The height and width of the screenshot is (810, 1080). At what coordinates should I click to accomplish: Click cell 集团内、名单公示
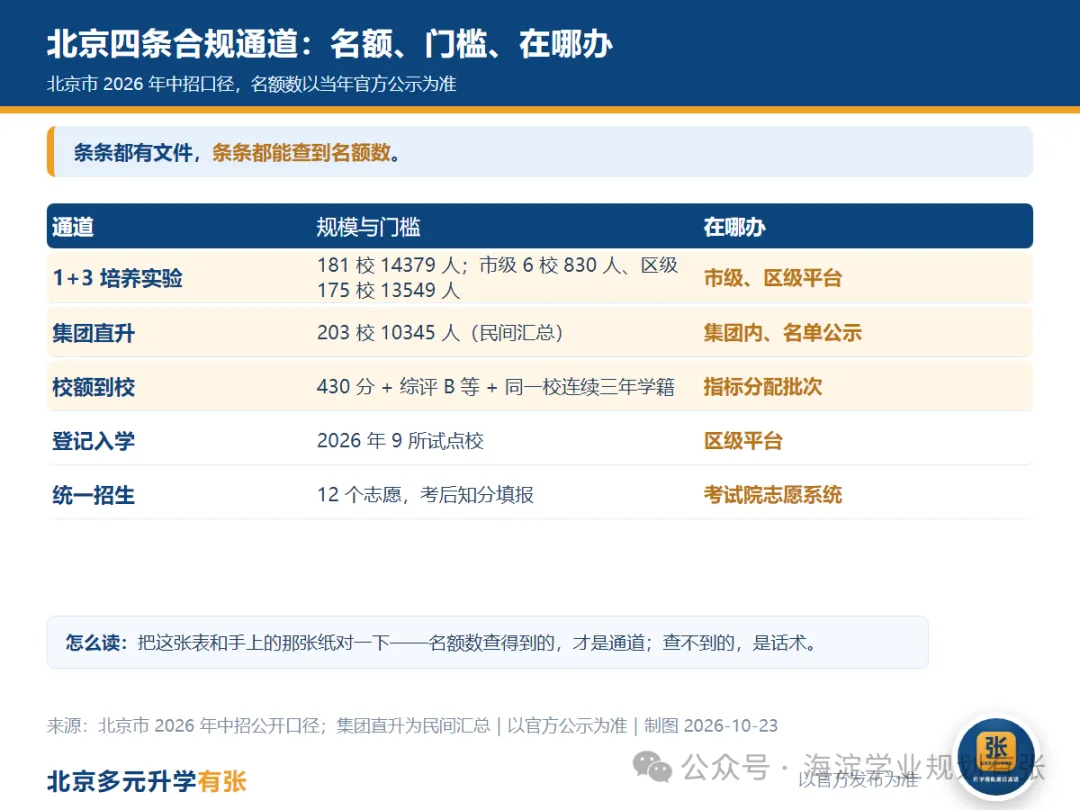[x=782, y=333]
